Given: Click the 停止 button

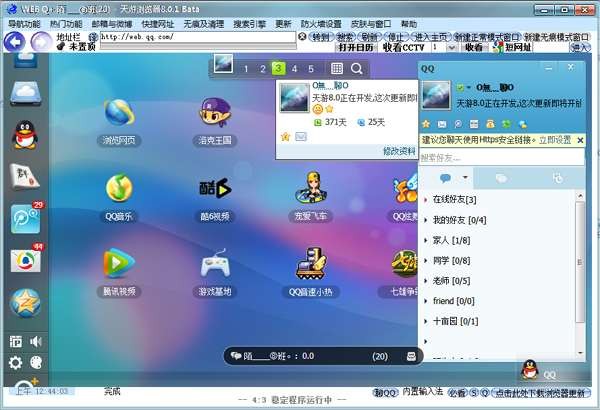Looking at the screenshot, I should pos(395,37).
